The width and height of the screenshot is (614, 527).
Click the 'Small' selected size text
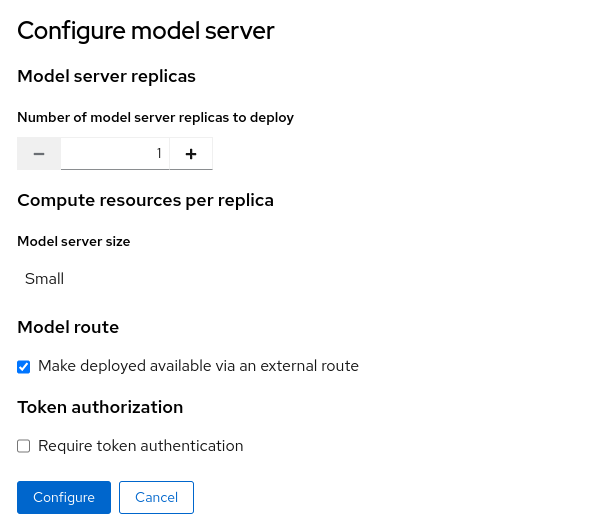tap(44, 279)
